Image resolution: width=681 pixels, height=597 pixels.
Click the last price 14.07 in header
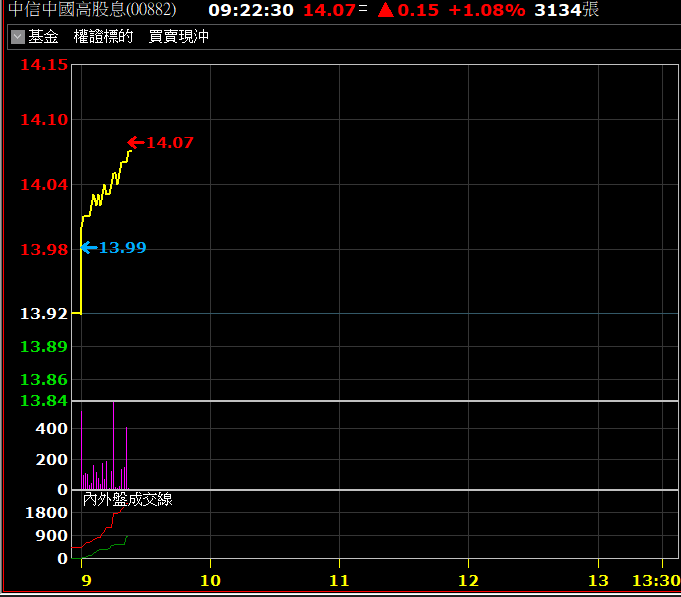[x=328, y=11]
